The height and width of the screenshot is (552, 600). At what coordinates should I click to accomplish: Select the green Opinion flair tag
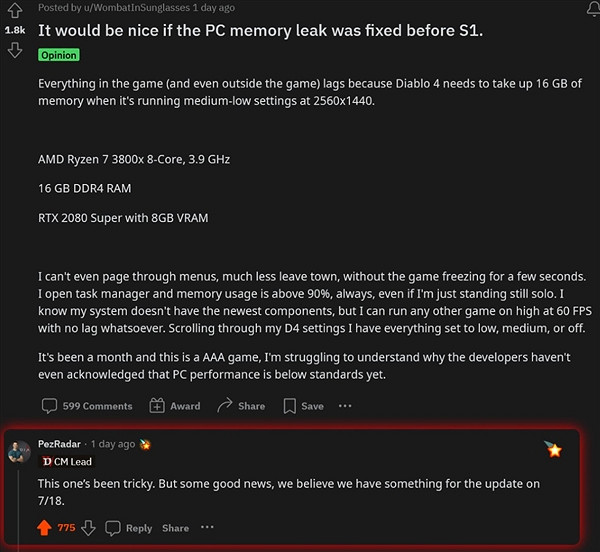[x=58, y=55]
